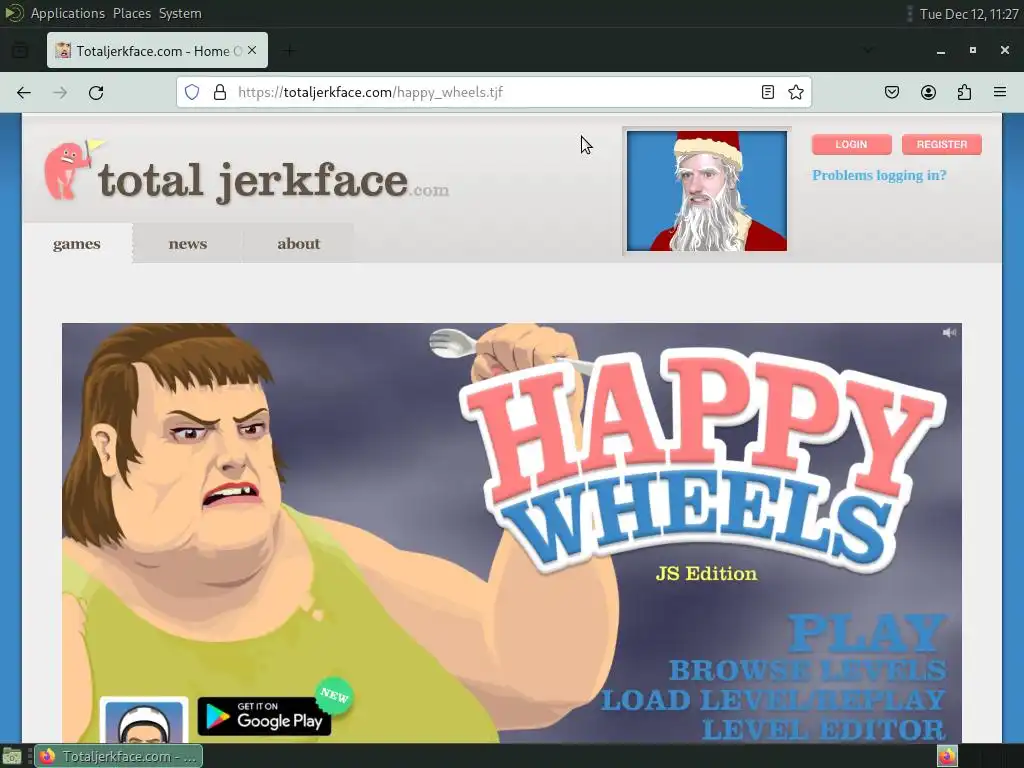
Task: Select the Totaljerkface.com browser tab
Action: tap(157, 50)
